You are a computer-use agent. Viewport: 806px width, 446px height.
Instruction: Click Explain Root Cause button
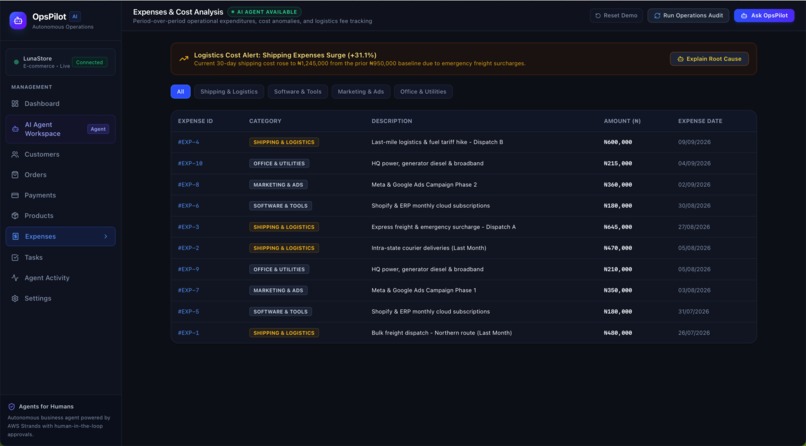coord(709,59)
